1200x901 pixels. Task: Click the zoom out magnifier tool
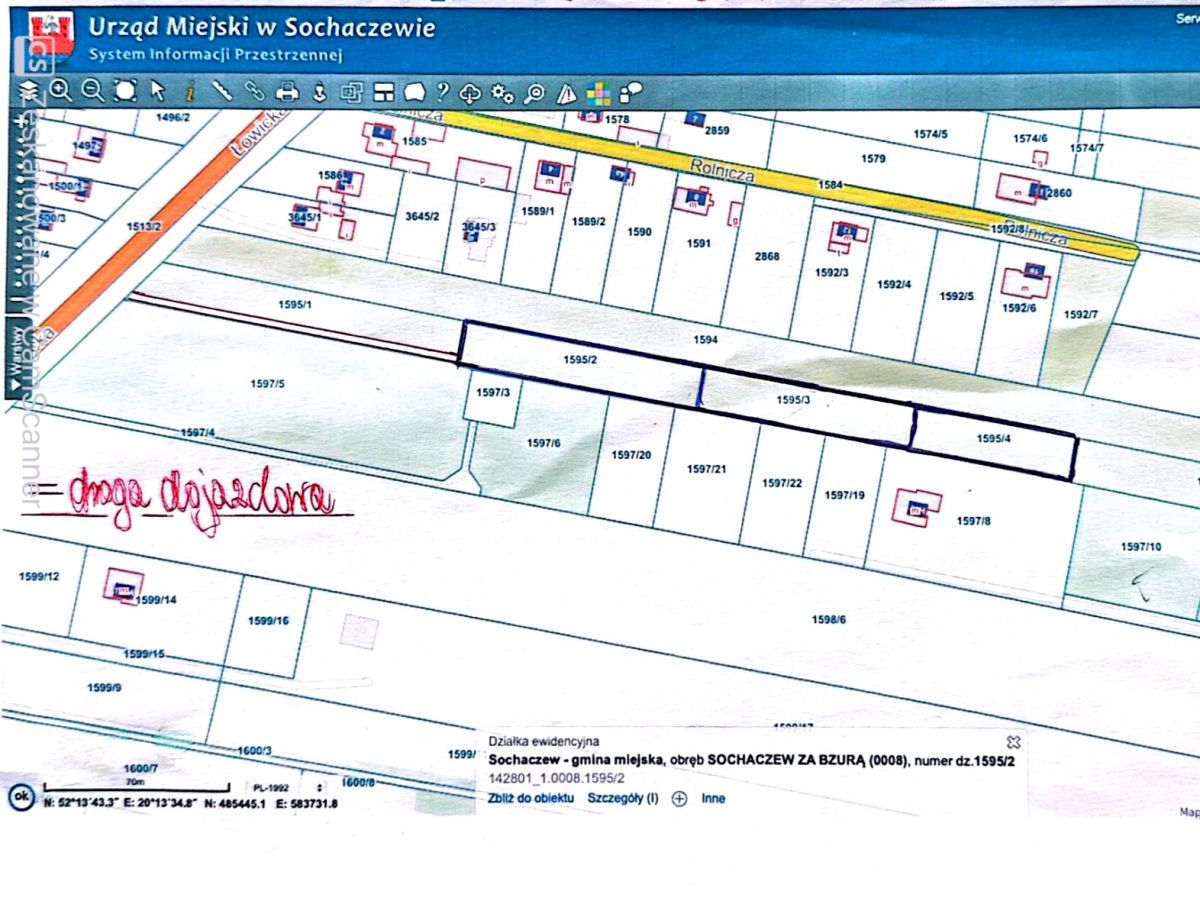92,91
